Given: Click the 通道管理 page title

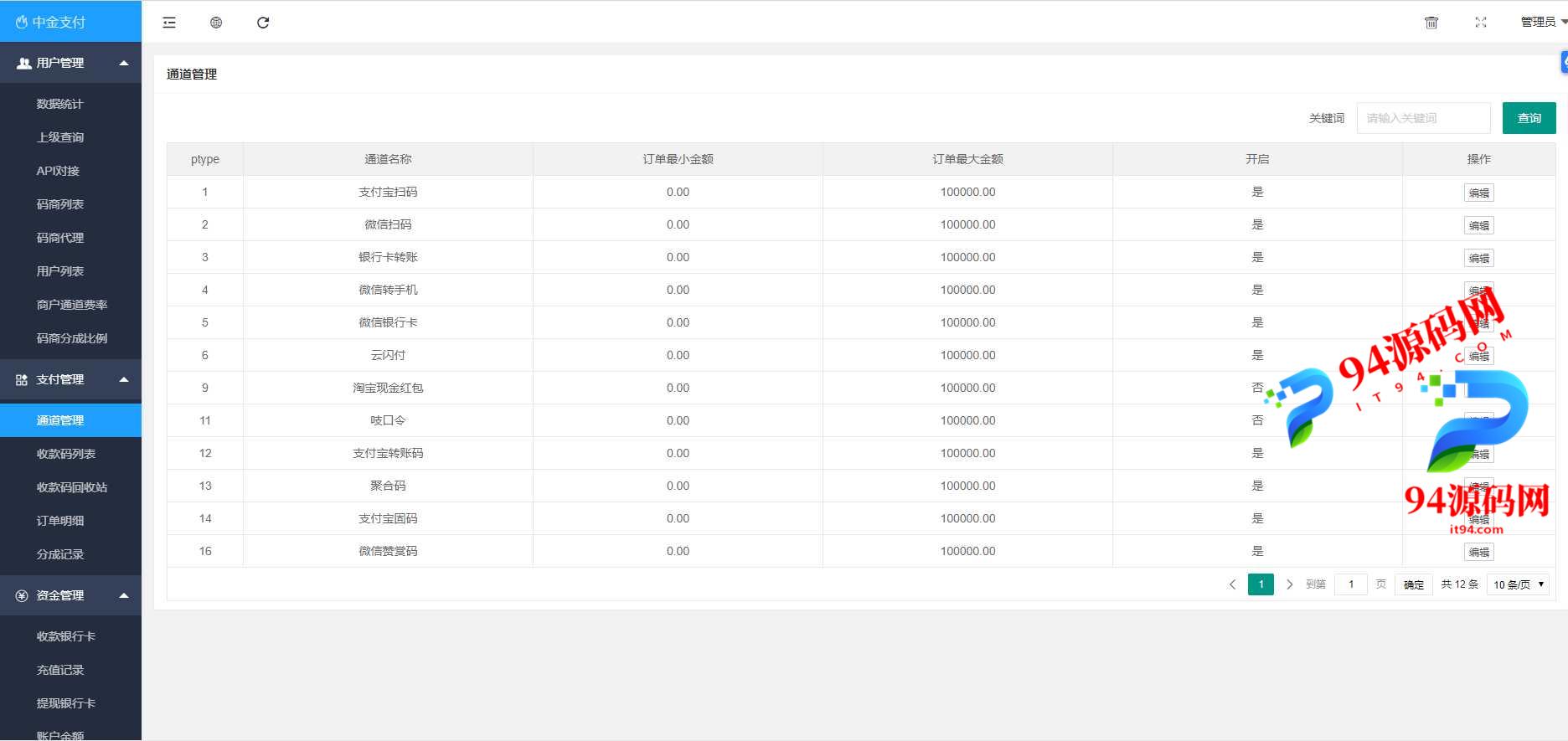Looking at the screenshot, I should pyautogui.click(x=192, y=75).
